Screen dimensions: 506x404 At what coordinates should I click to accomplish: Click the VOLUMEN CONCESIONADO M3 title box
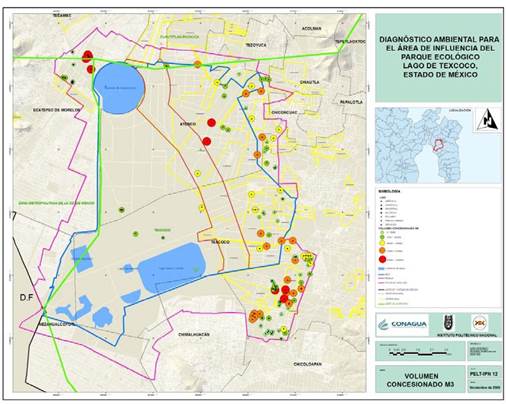pyautogui.click(x=420, y=380)
